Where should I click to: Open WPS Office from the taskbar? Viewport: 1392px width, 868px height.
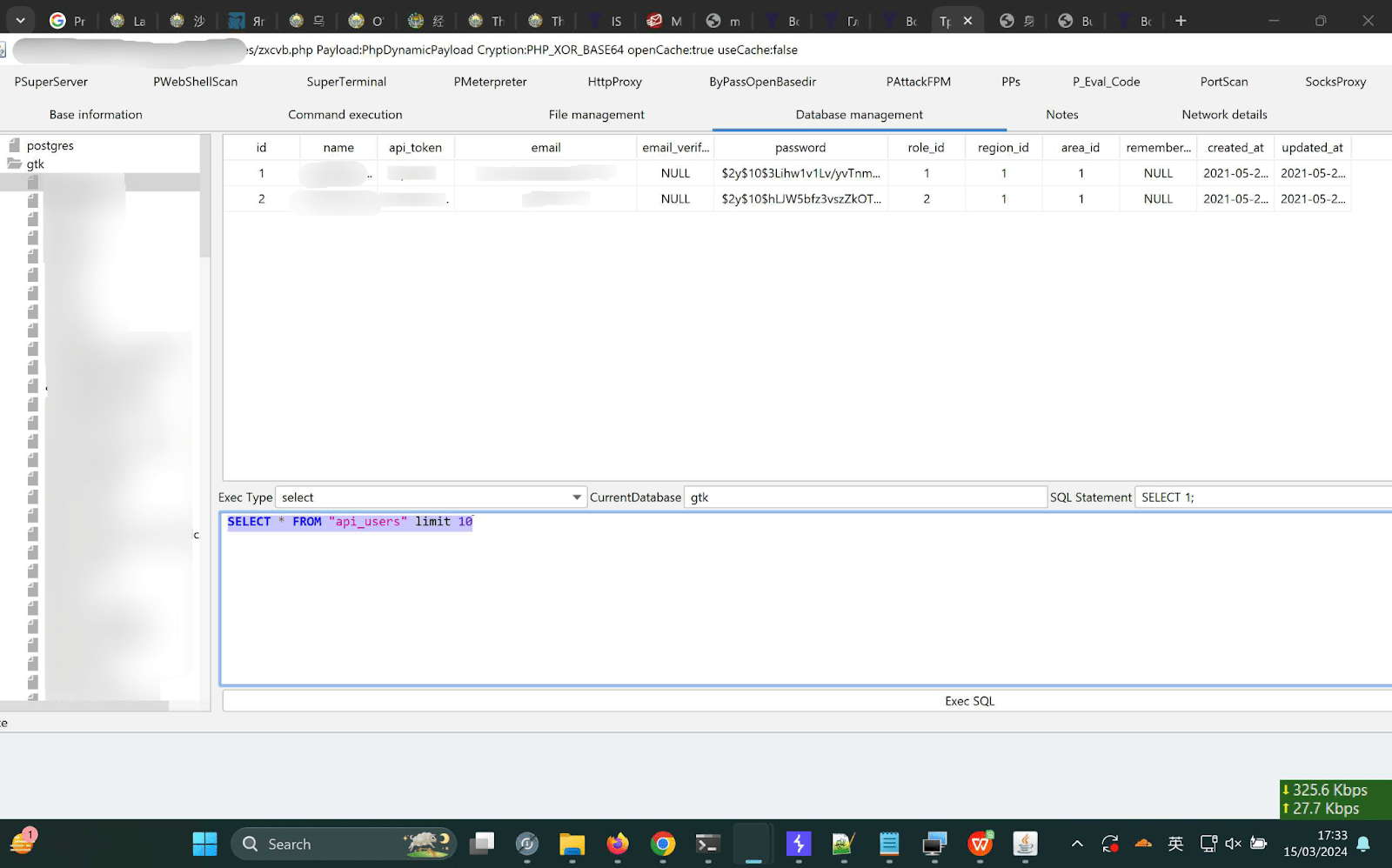point(980,843)
